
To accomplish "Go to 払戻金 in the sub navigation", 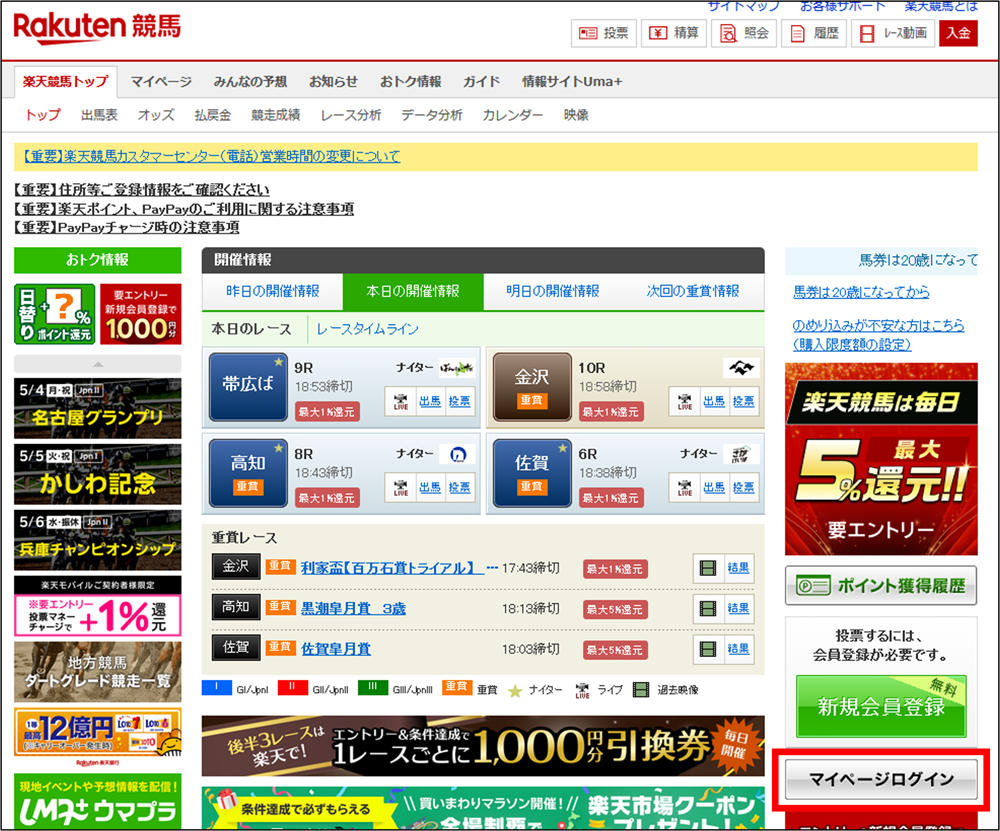I will click(212, 115).
